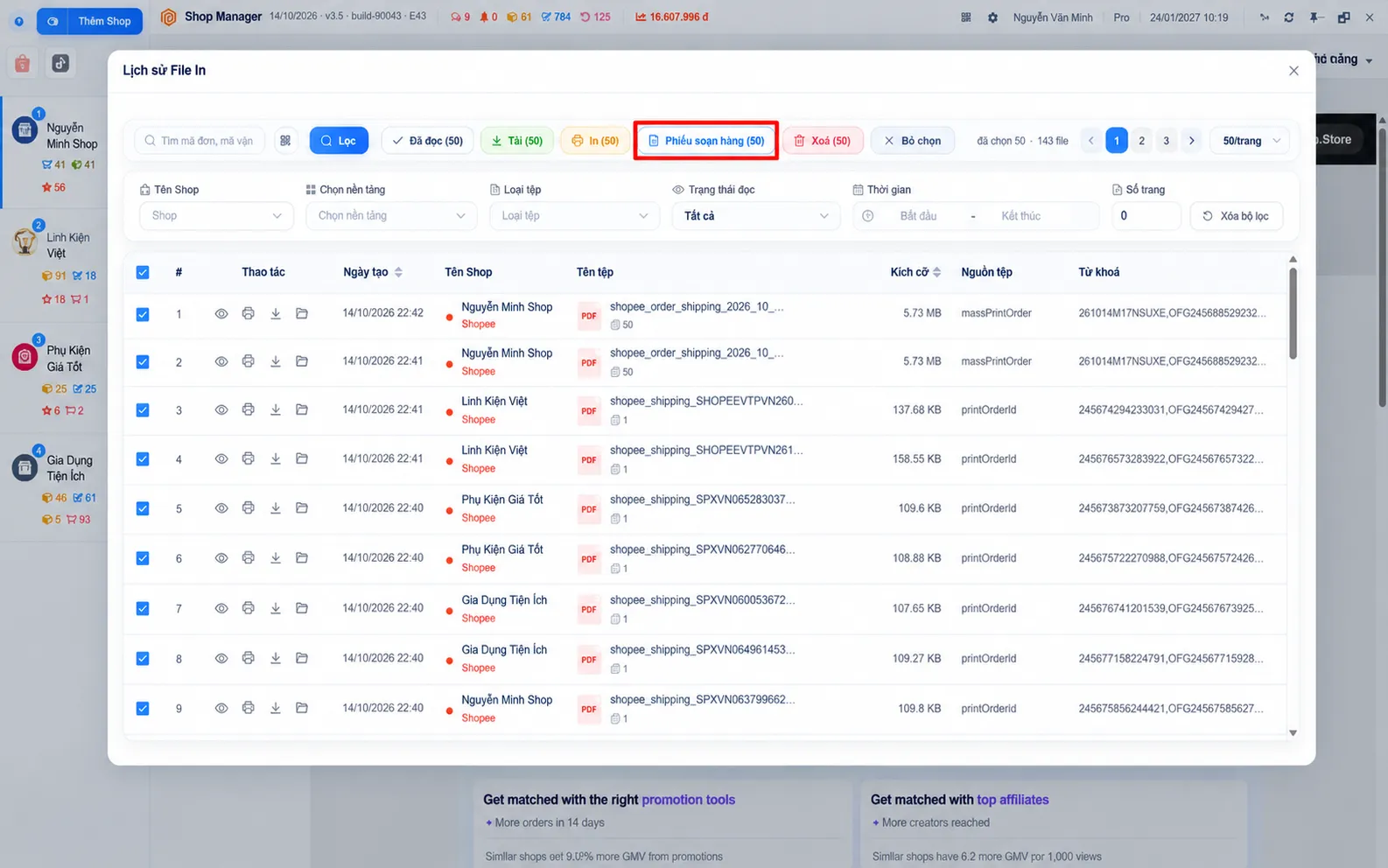Close the Lịch sử File In dialog

point(1293,71)
